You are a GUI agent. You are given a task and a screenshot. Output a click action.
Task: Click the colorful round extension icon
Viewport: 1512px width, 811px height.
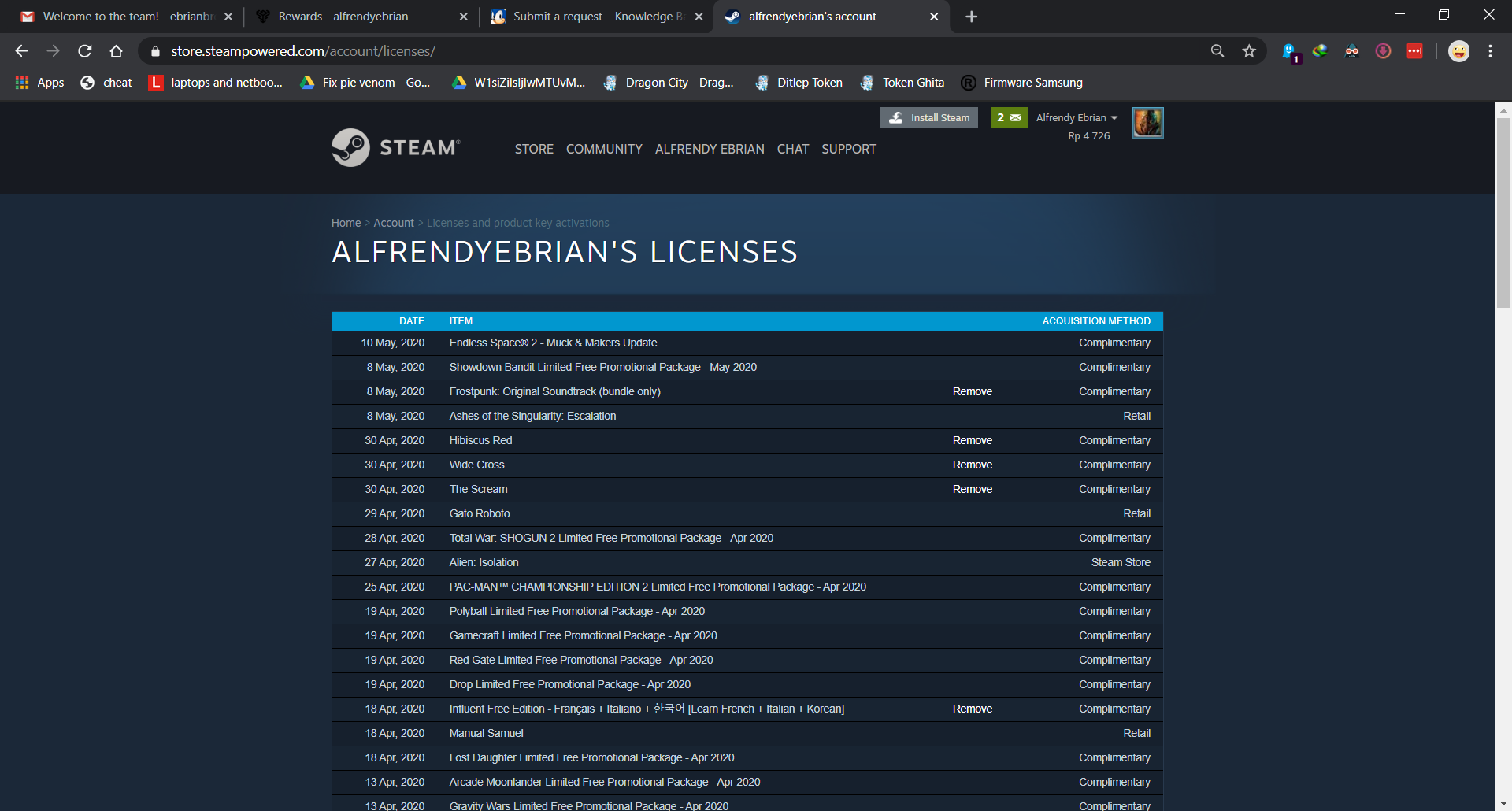pyautogui.click(x=1320, y=51)
